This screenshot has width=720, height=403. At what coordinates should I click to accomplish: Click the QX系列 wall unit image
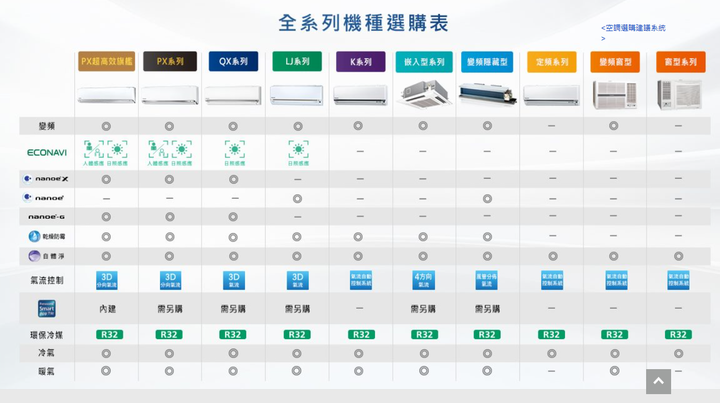pyautogui.click(x=233, y=95)
